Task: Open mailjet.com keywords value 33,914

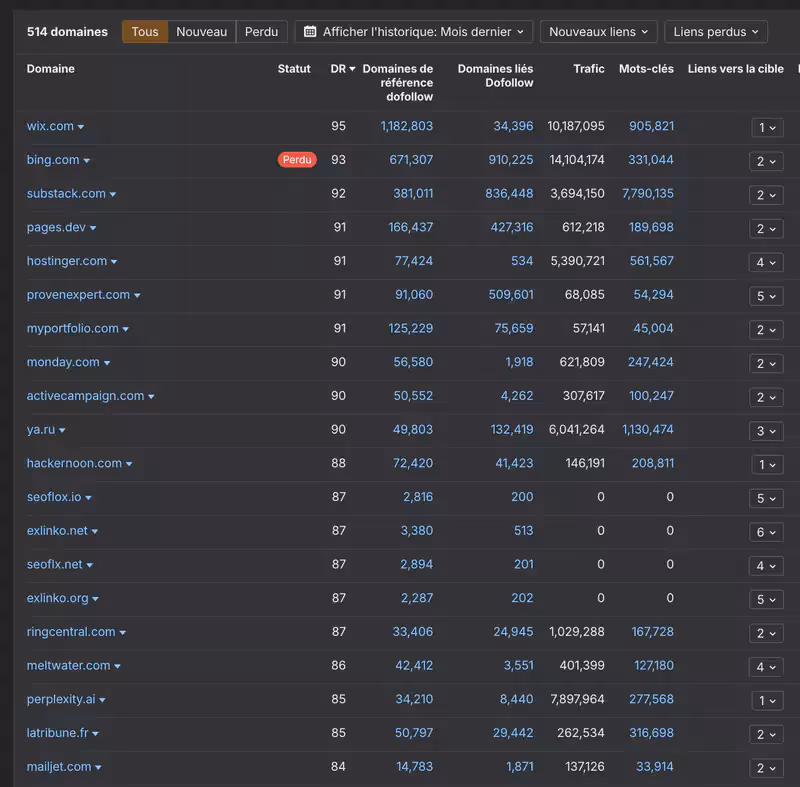Action: [655, 767]
